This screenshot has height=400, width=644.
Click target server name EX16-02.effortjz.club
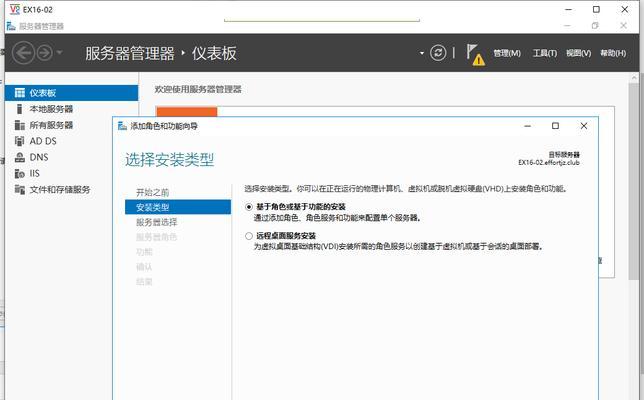click(x=549, y=163)
